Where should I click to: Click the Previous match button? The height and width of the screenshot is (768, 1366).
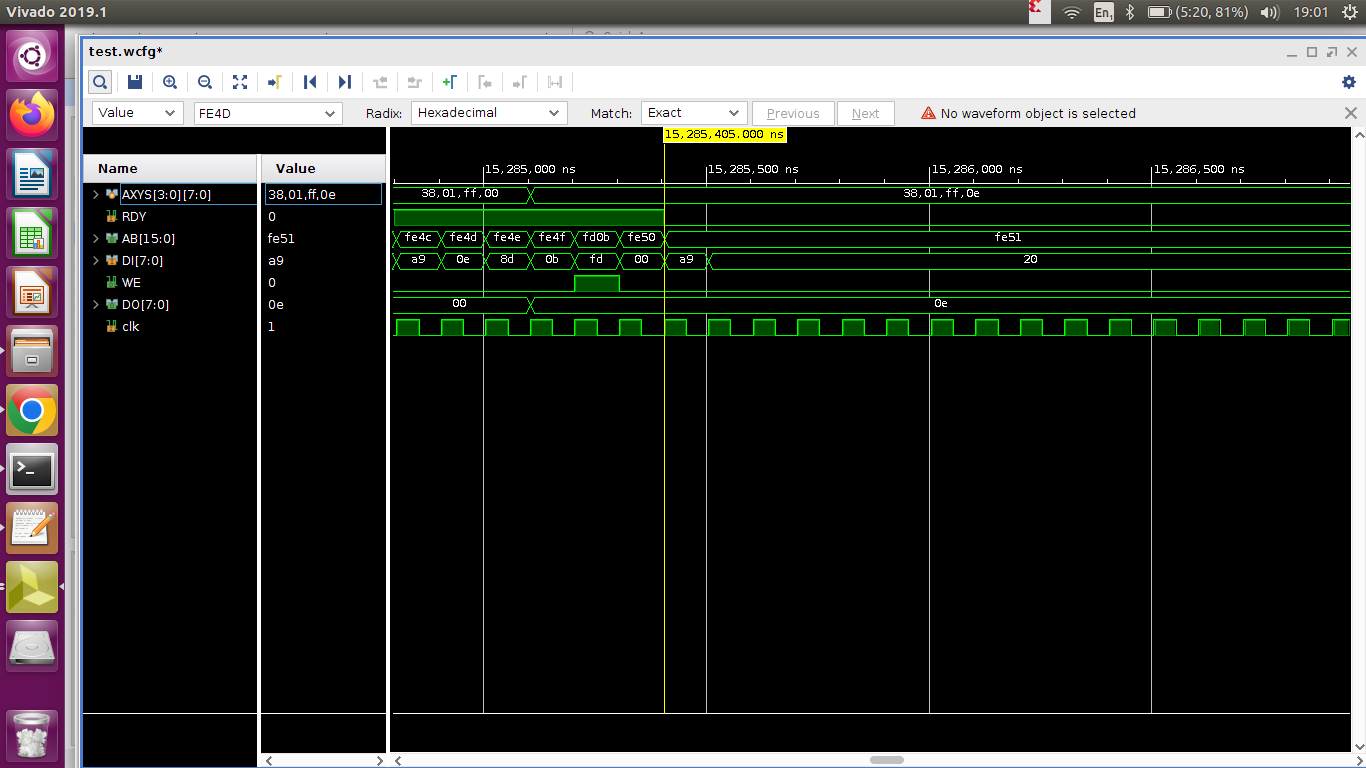(x=793, y=114)
